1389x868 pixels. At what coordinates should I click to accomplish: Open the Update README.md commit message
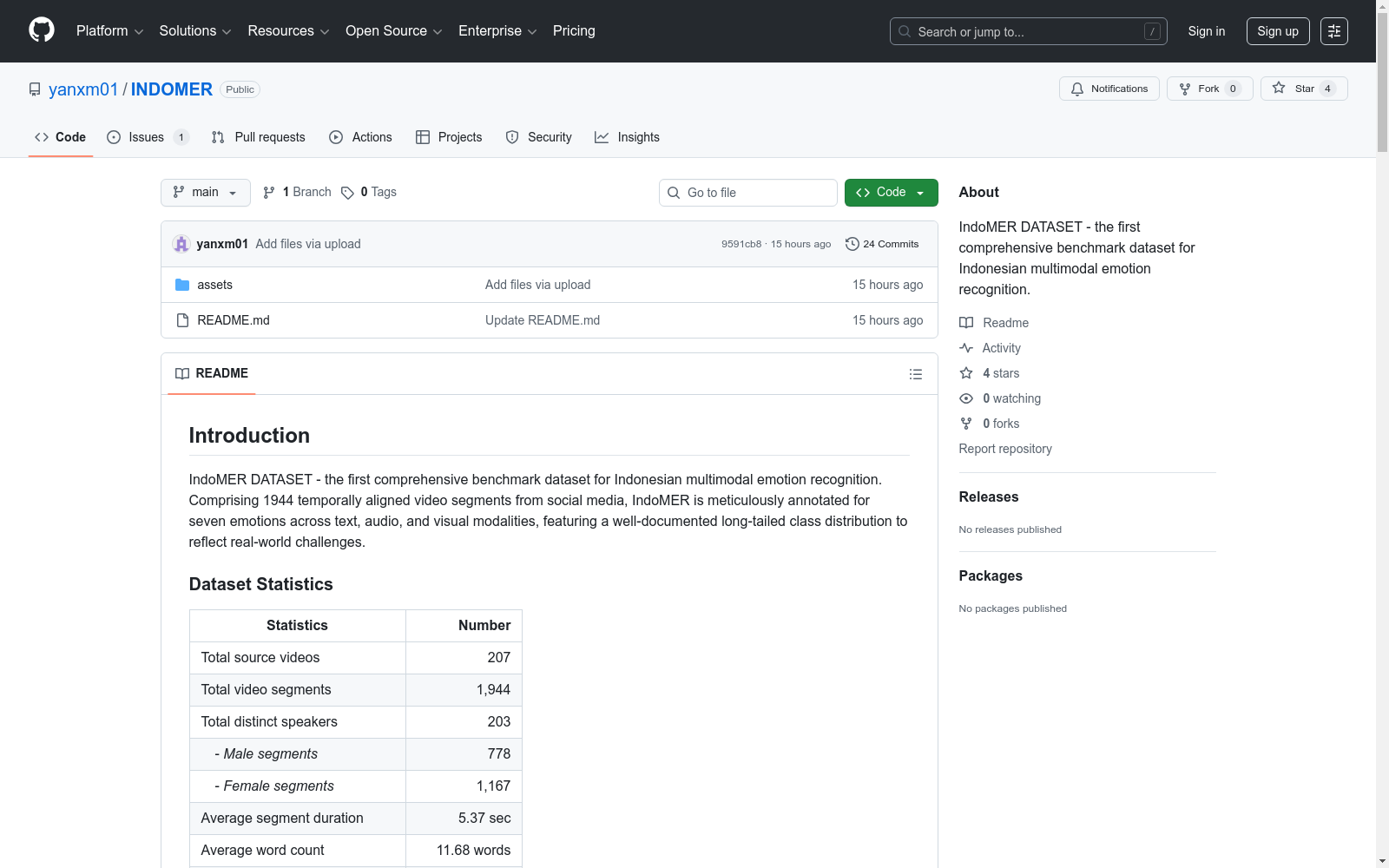click(543, 320)
